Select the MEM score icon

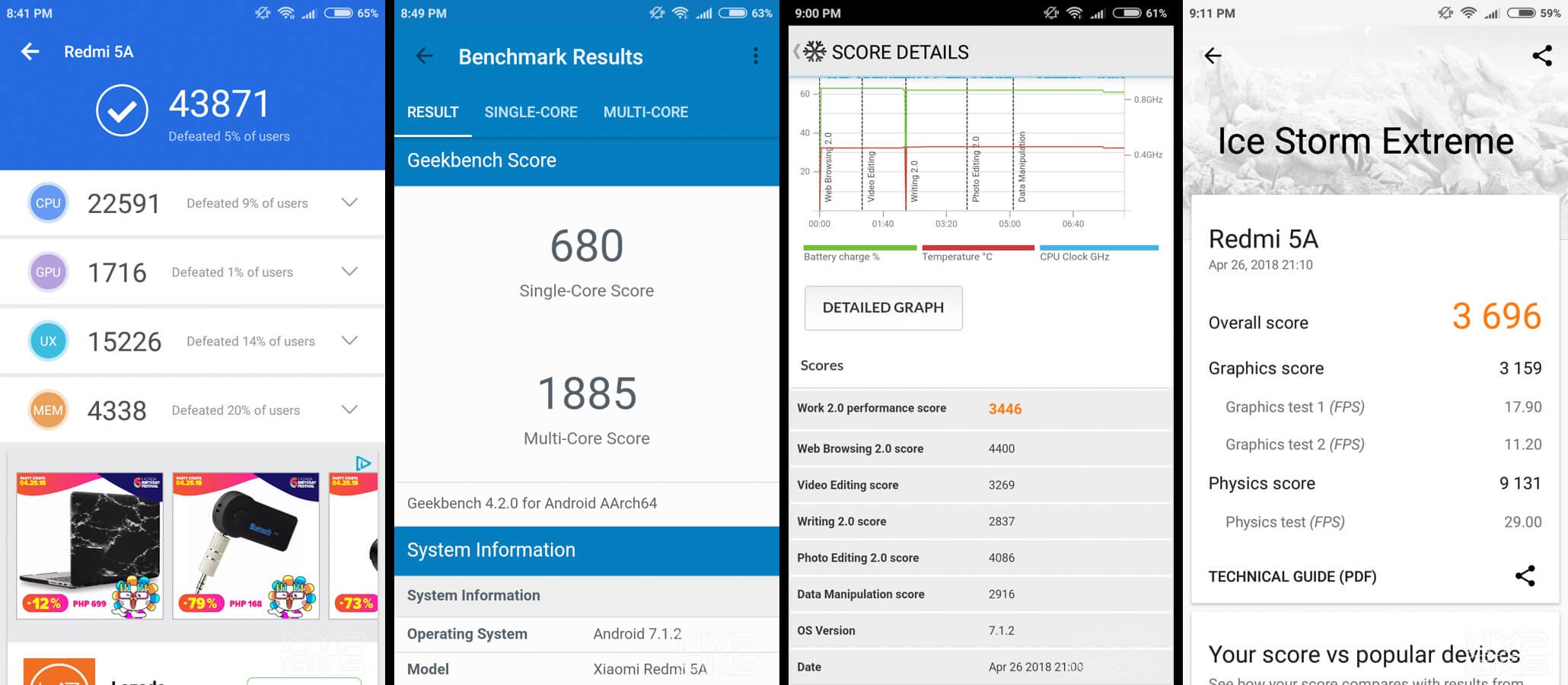click(48, 409)
